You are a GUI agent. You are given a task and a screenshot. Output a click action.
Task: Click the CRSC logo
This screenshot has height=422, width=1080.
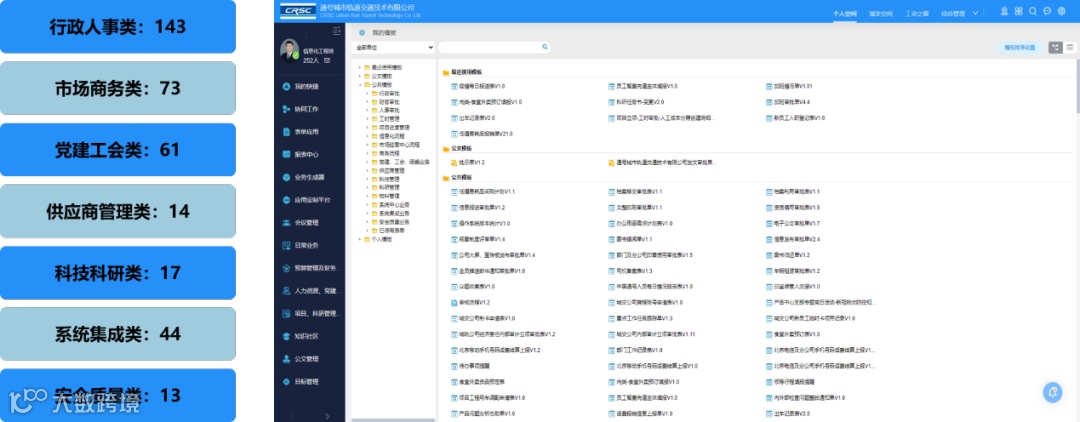point(298,11)
